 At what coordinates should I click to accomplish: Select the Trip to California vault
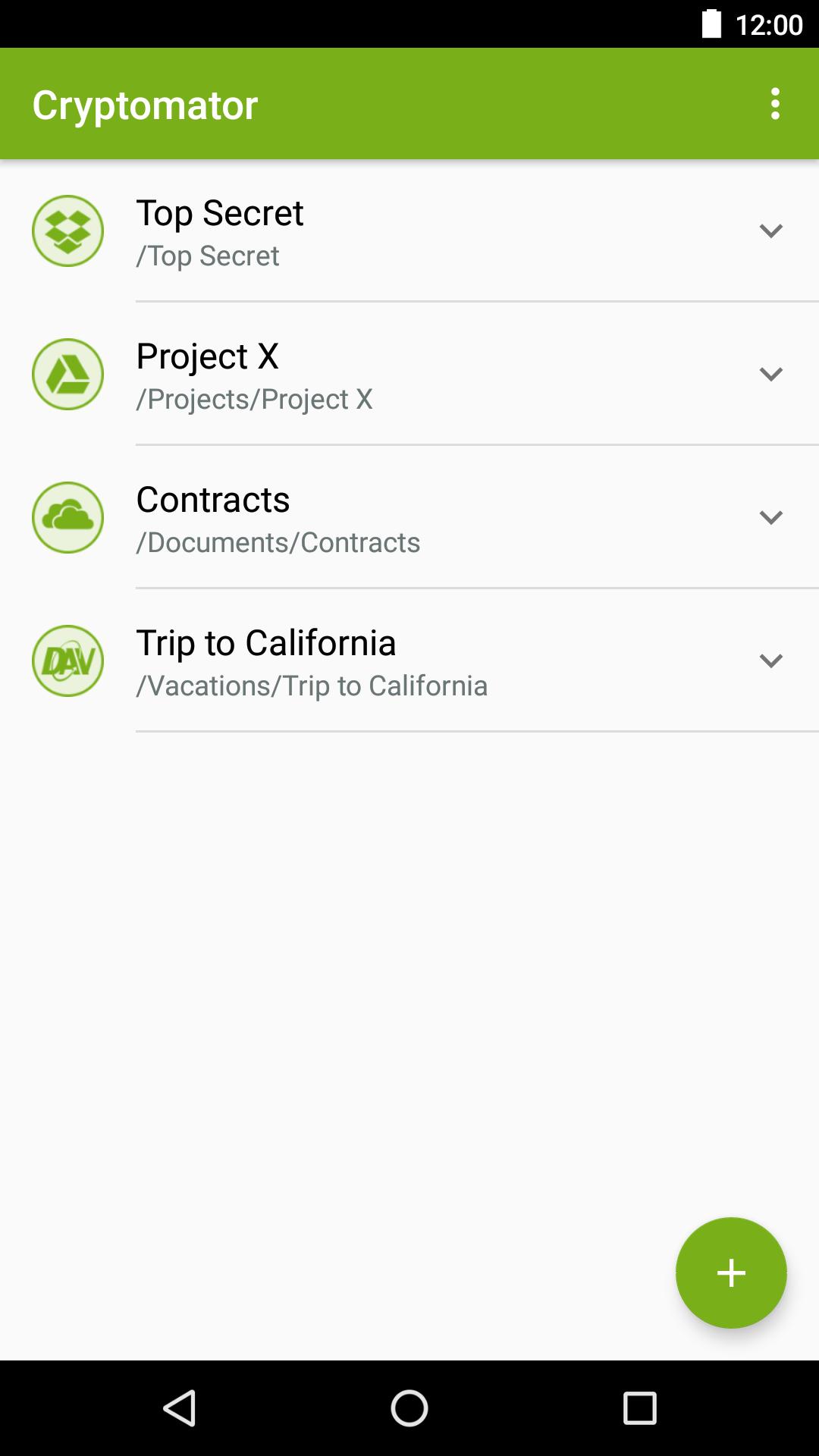click(409, 661)
